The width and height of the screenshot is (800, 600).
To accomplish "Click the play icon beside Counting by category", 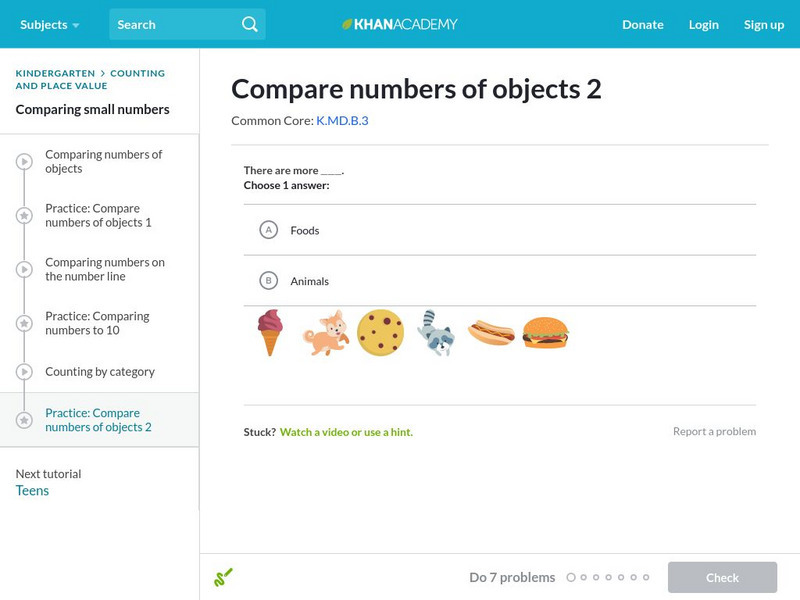I will [x=24, y=372].
